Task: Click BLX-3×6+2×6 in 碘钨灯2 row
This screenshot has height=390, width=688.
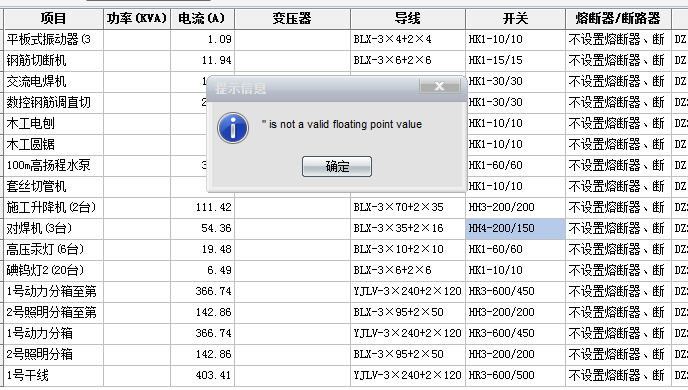Action: [408, 271]
